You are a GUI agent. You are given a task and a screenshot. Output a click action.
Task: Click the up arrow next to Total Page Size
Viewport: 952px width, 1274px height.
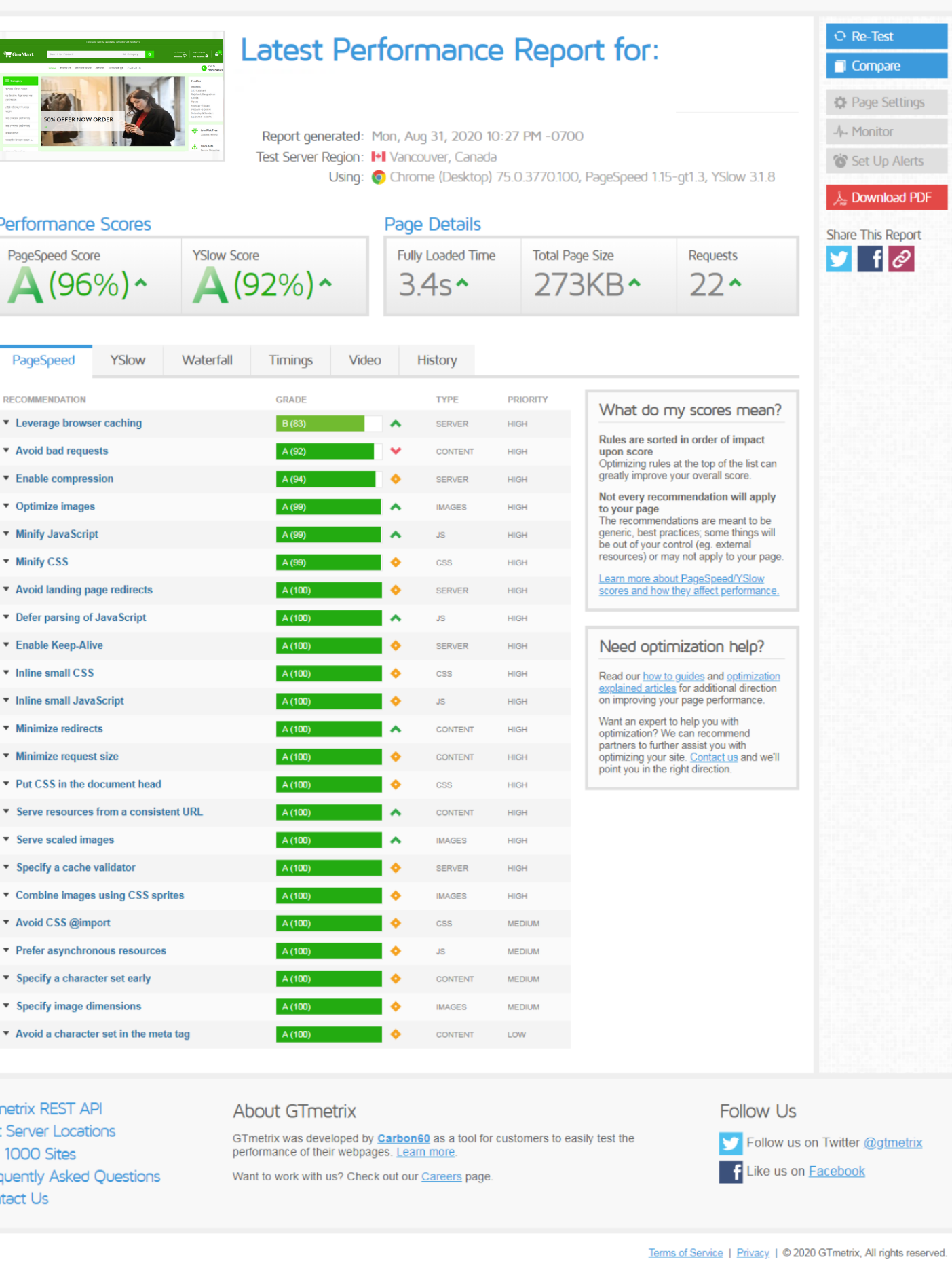pyautogui.click(x=634, y=283)
